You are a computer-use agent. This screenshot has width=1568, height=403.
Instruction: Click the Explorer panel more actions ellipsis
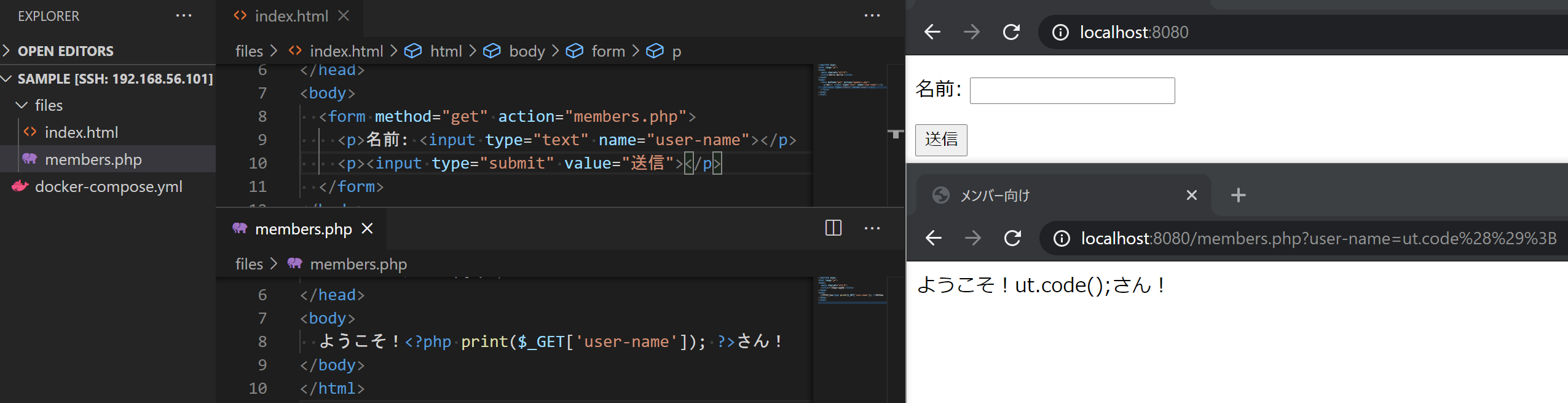[x=183, y=16]
